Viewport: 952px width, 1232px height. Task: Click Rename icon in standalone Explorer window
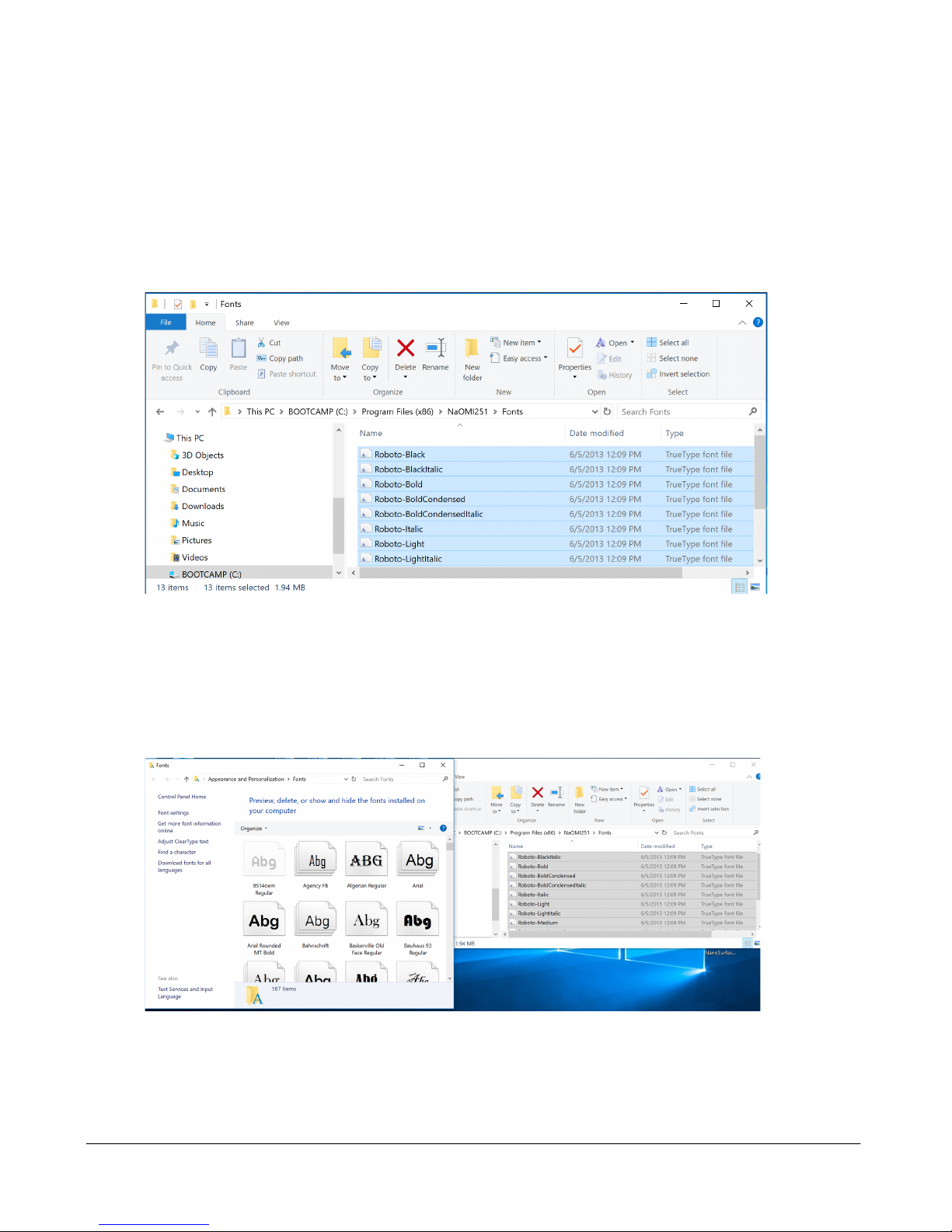(x=436, y=347)
